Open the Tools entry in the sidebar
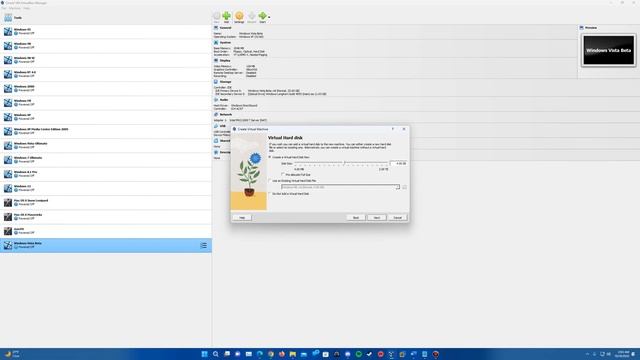Viewport: 640px width, 360px height. point(106,18)
